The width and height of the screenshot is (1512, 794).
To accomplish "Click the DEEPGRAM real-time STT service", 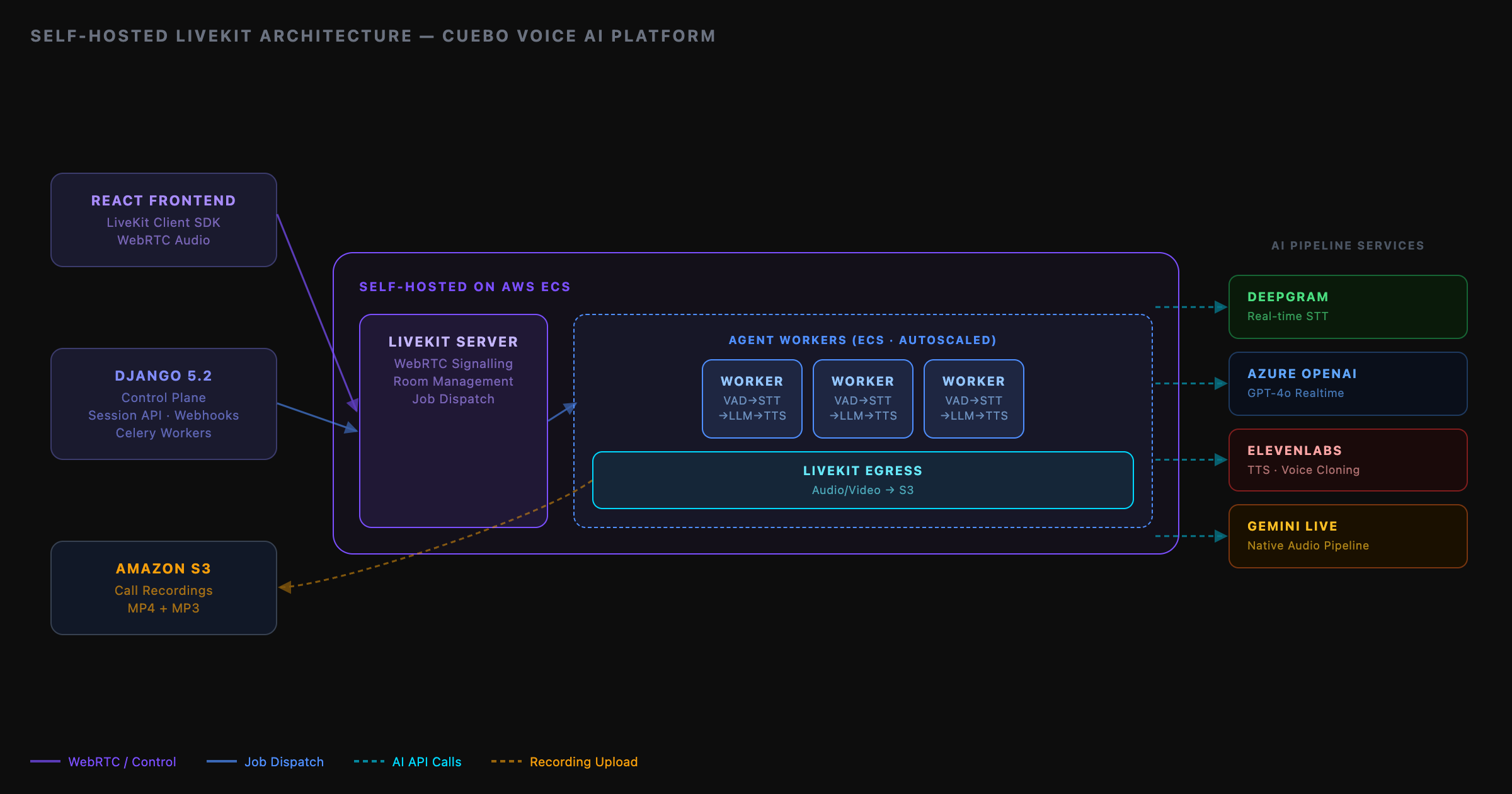I will pyautogui.click(x=1347, y=307).
